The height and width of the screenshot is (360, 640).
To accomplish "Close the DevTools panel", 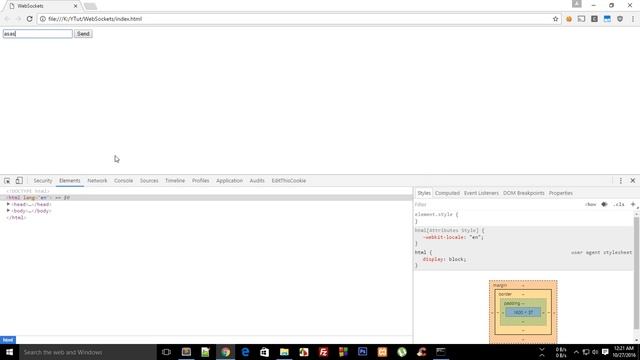I will (x=633, y=180).
